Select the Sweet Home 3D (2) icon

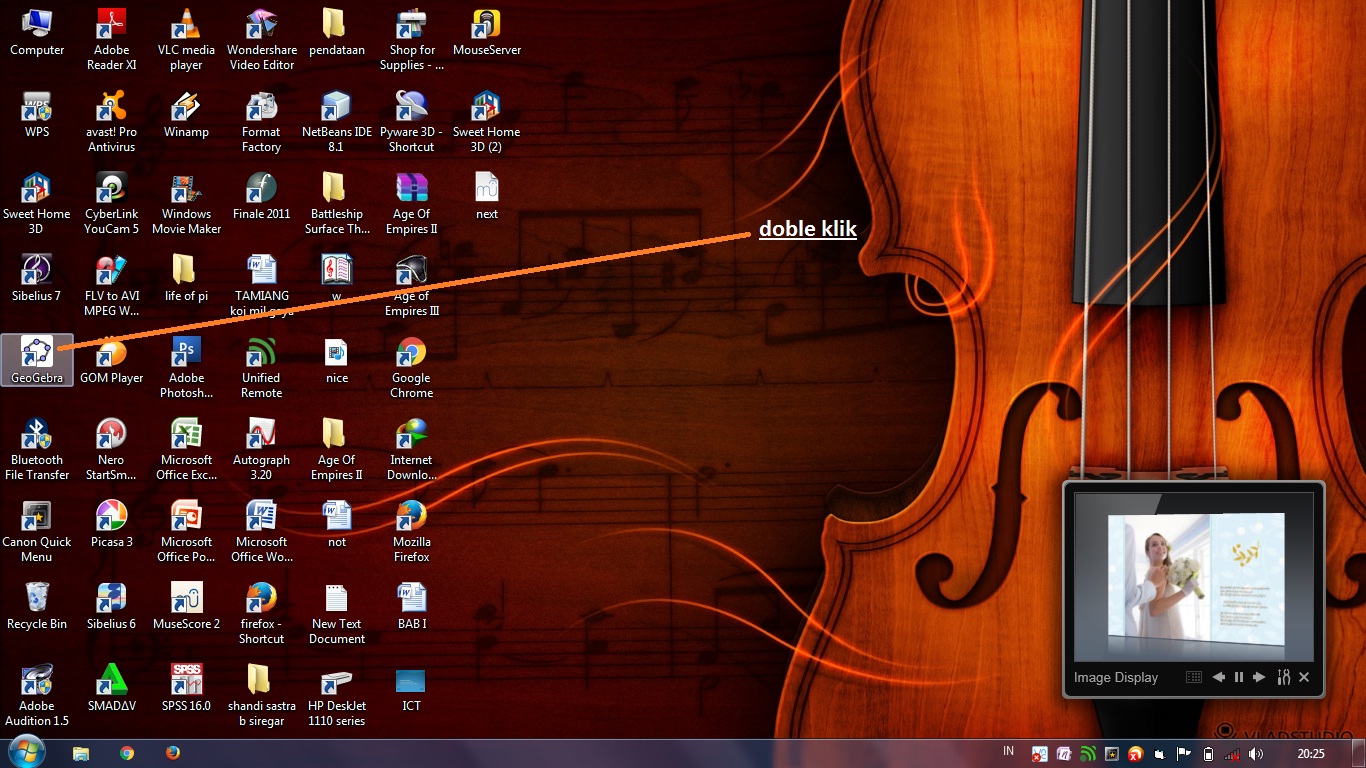point(487,121)
